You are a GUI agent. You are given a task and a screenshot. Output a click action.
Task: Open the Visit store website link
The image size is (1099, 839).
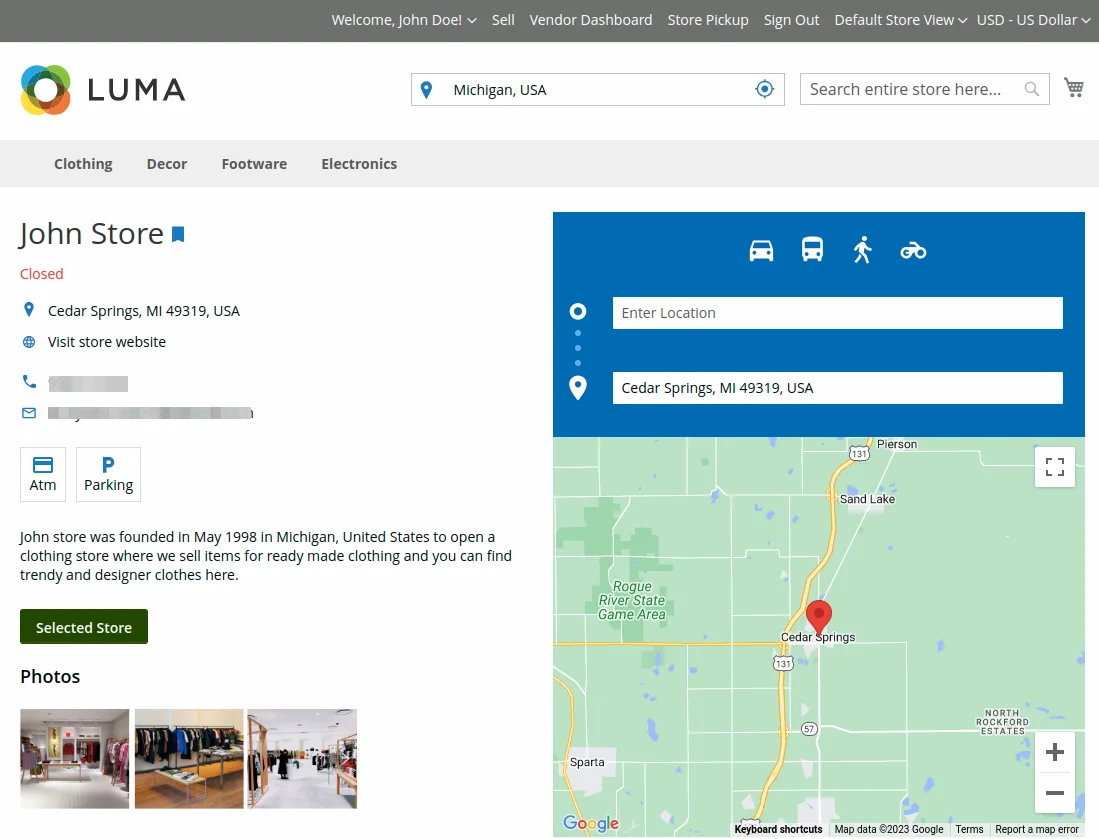[x=106, y=341]
